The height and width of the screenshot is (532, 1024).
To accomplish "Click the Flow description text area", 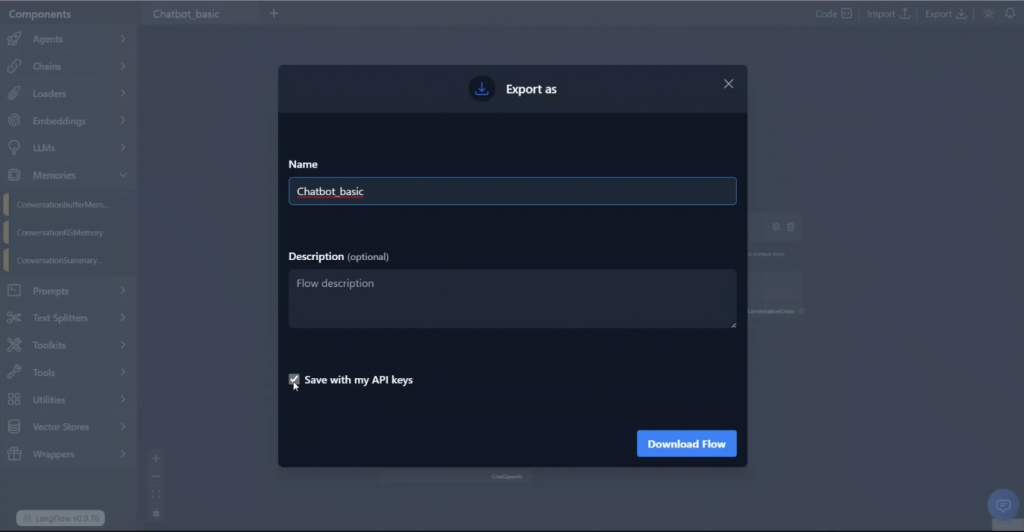I will tap(513, 299).
